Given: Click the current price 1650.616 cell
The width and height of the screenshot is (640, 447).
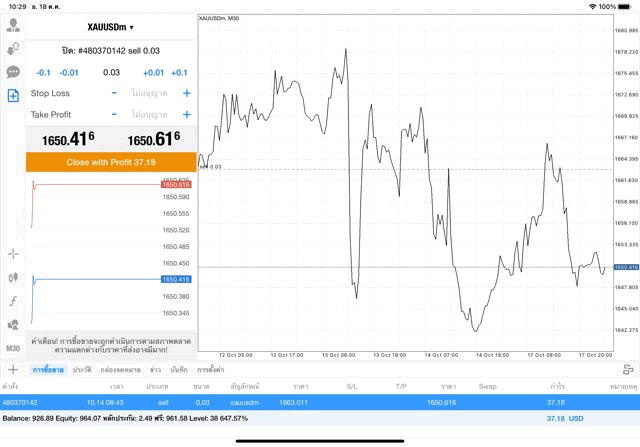Looking at the screenshot, I should (441, 403).
